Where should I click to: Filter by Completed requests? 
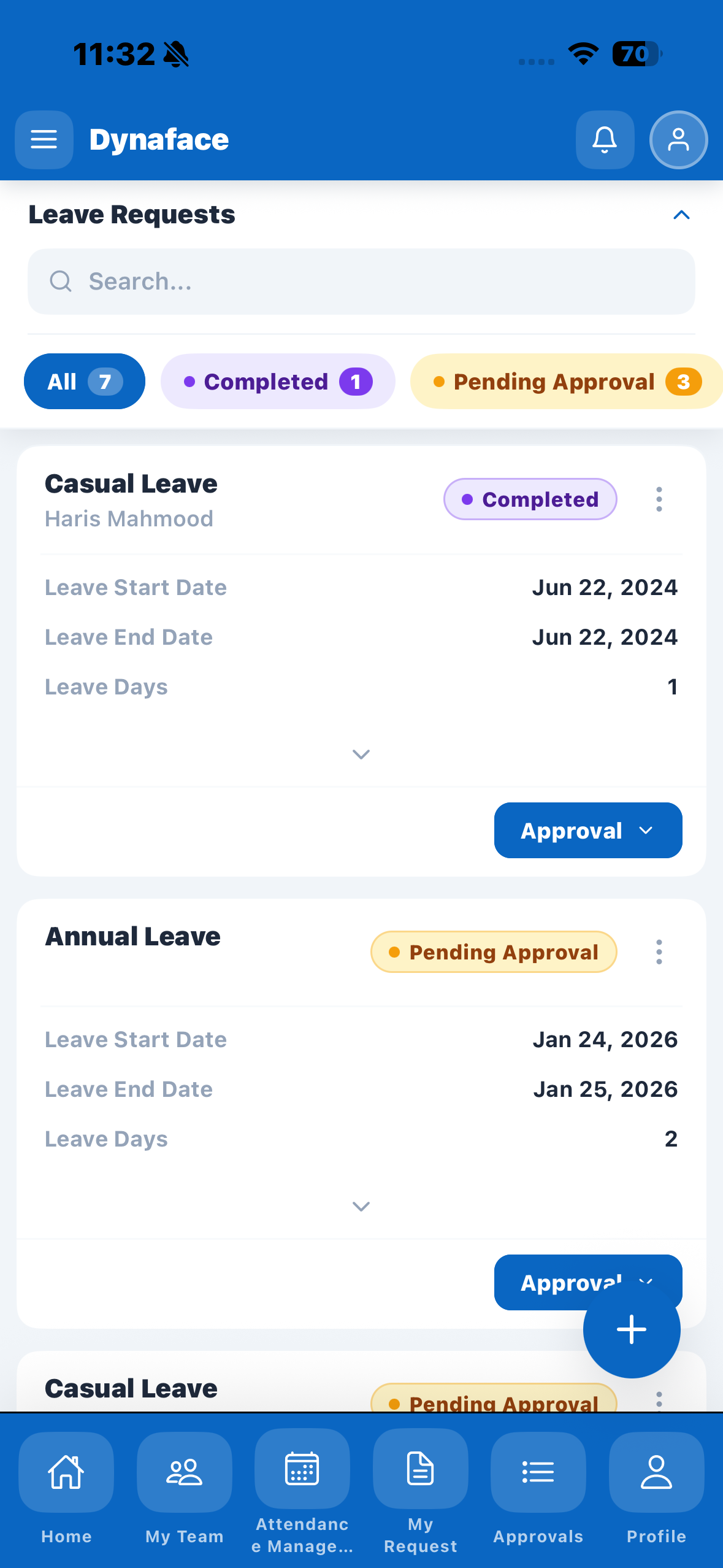pyautogui.click(x=278, y=382)
